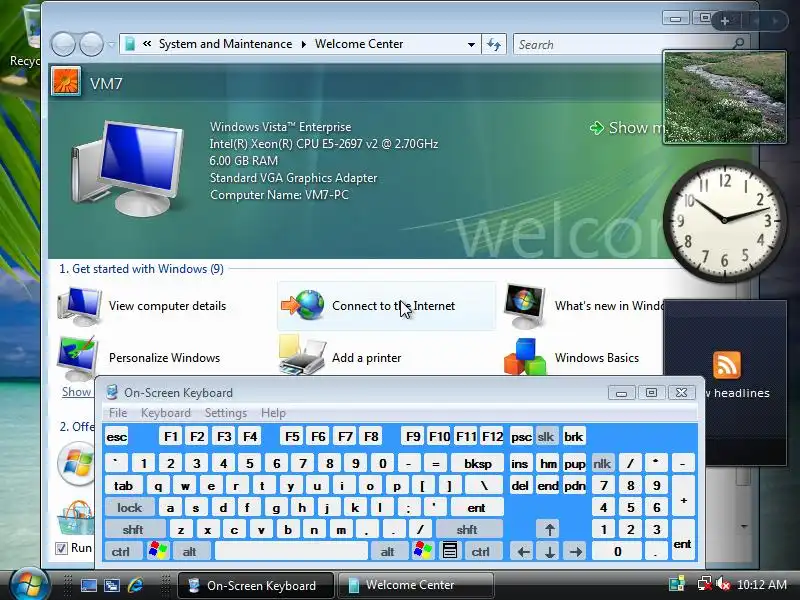The width and height of the screenshot is (800, 600).
Task: Click the right Windows logo key on keyboard
Action: click(423, 551)
